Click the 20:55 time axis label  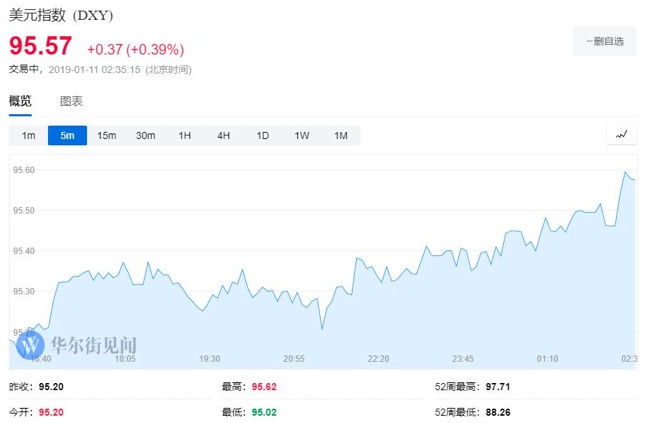point(293,358)
